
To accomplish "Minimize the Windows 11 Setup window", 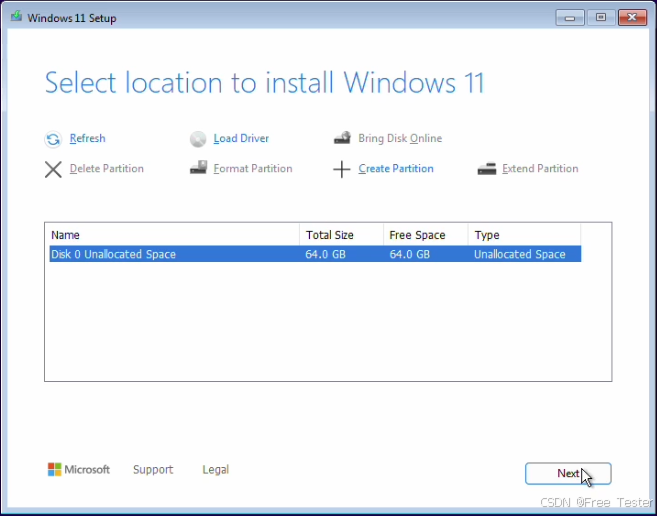I will (570, 18).
